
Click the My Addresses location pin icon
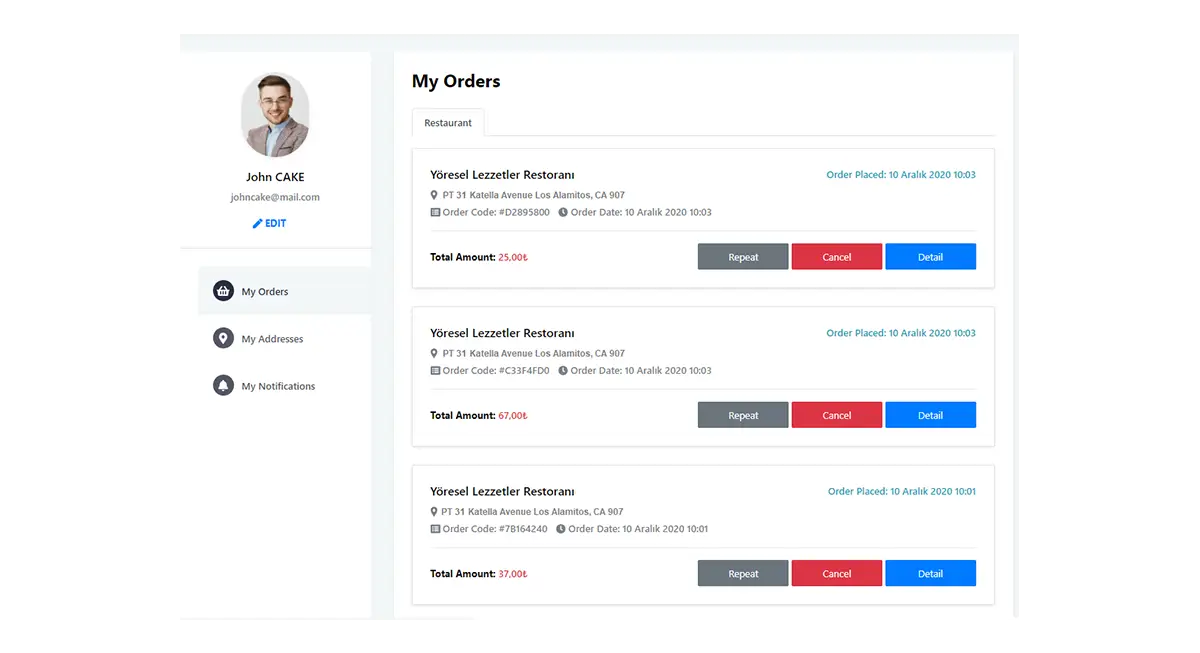224,338
